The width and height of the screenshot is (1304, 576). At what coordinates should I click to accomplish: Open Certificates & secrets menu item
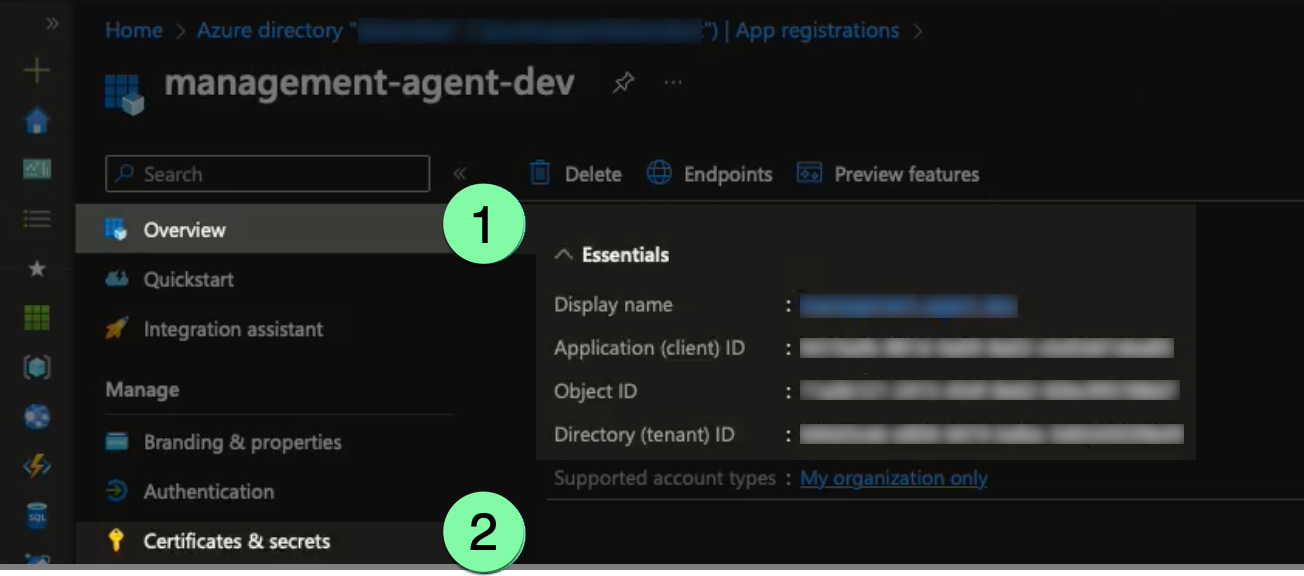click(236, 541)
